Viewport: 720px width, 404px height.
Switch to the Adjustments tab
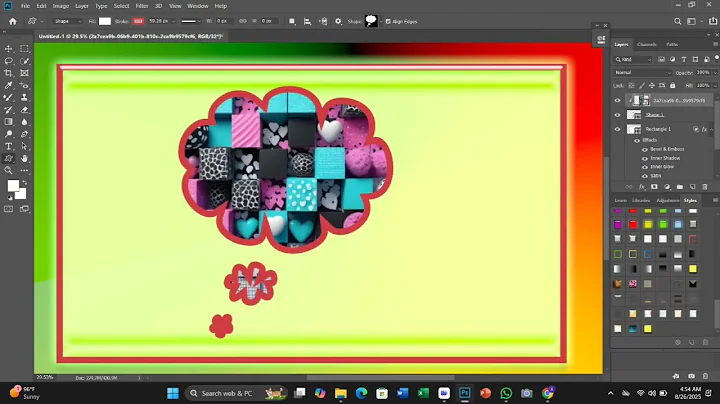click(x=668, y=201)
